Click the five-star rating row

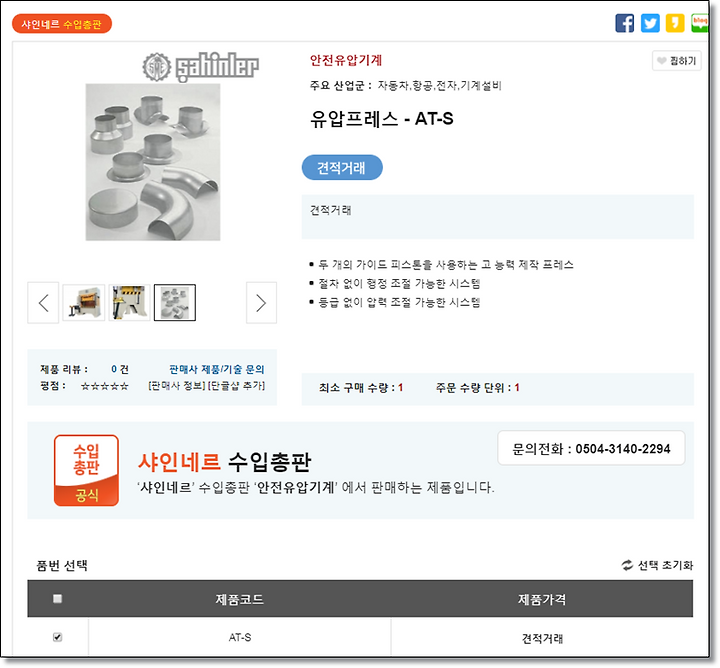point(105,386)
